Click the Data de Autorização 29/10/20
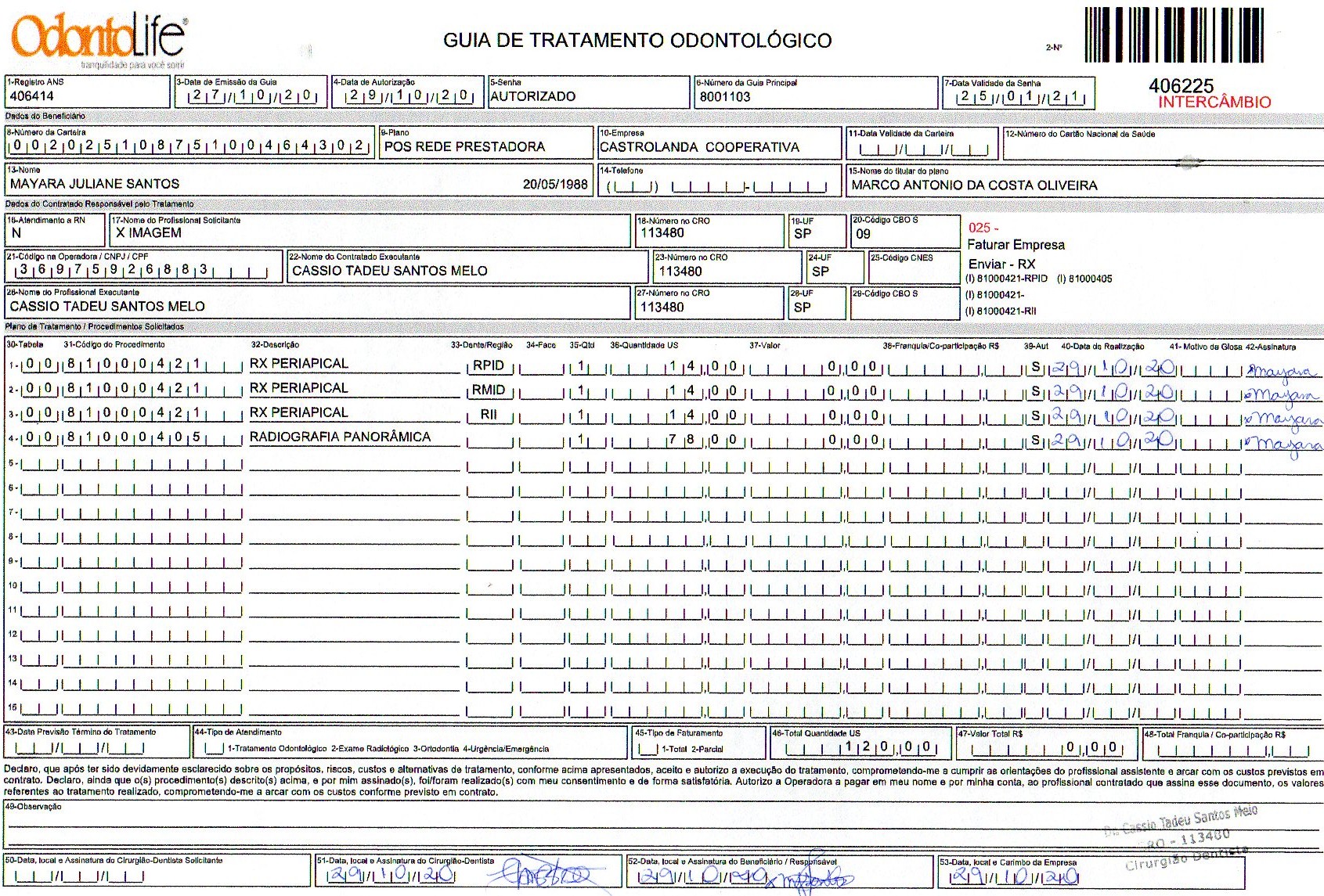This screenshot has height=896, width=1324. tap(409, 96)
